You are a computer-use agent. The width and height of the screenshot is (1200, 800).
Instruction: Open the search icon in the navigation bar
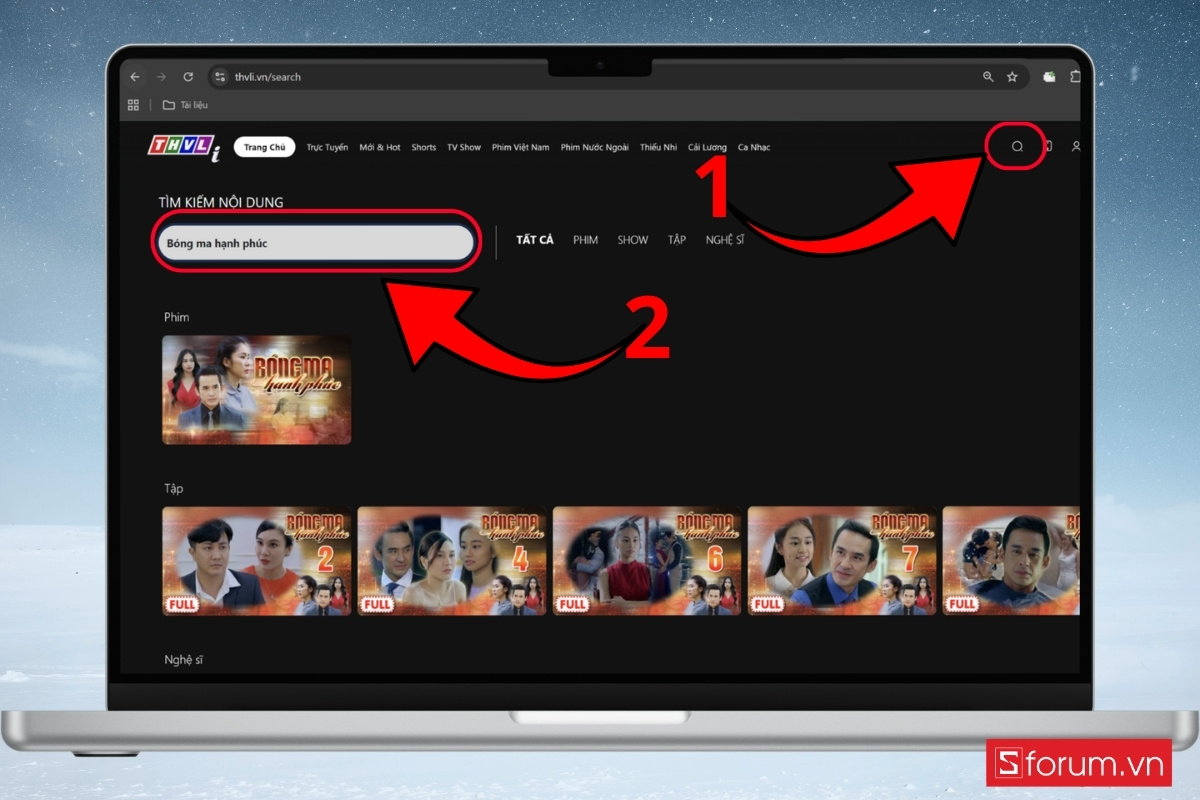1017,146
